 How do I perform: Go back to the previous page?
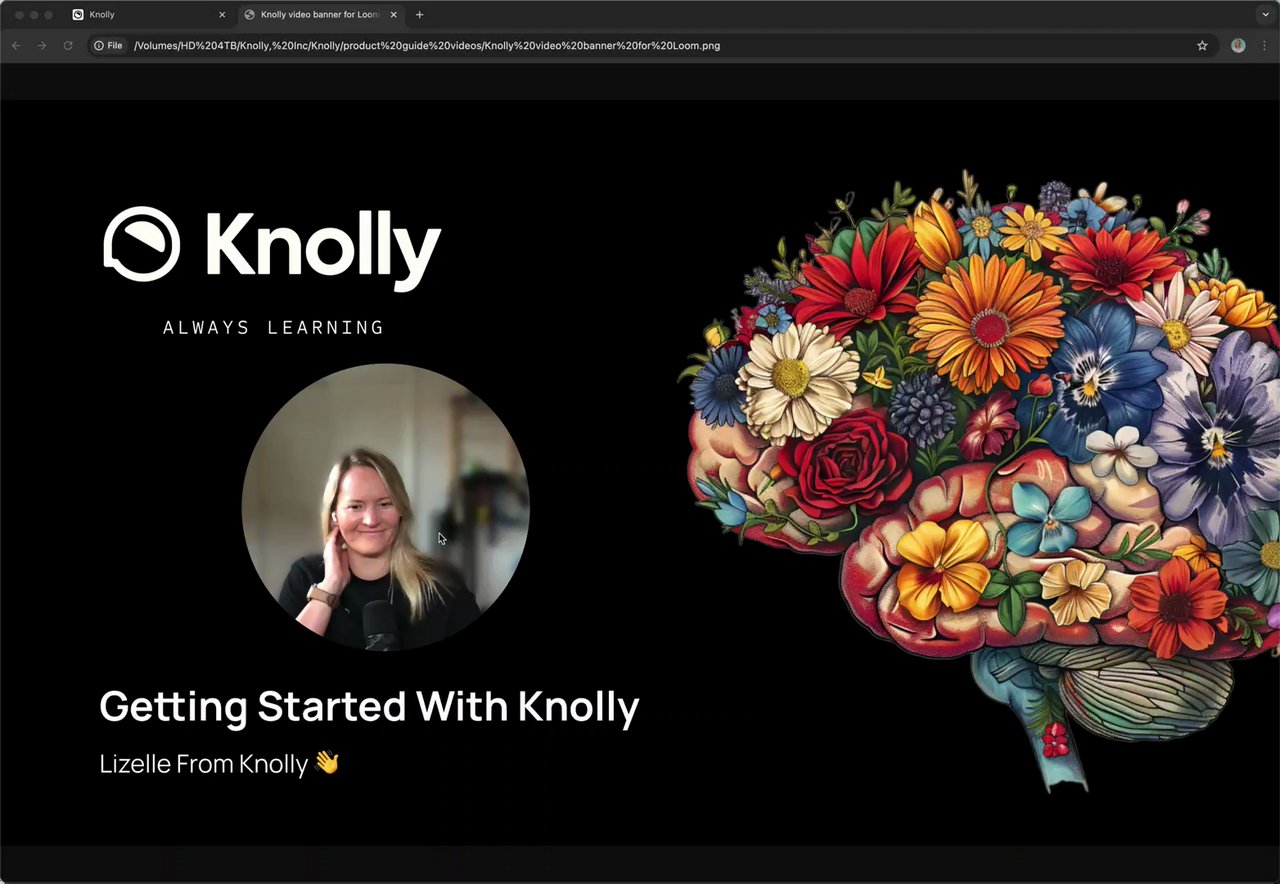click(x=16, y=45)
